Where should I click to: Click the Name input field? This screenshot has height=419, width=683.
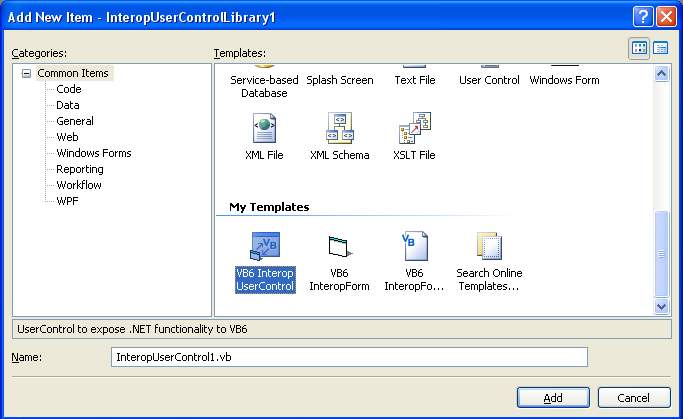tap(349, 357)
